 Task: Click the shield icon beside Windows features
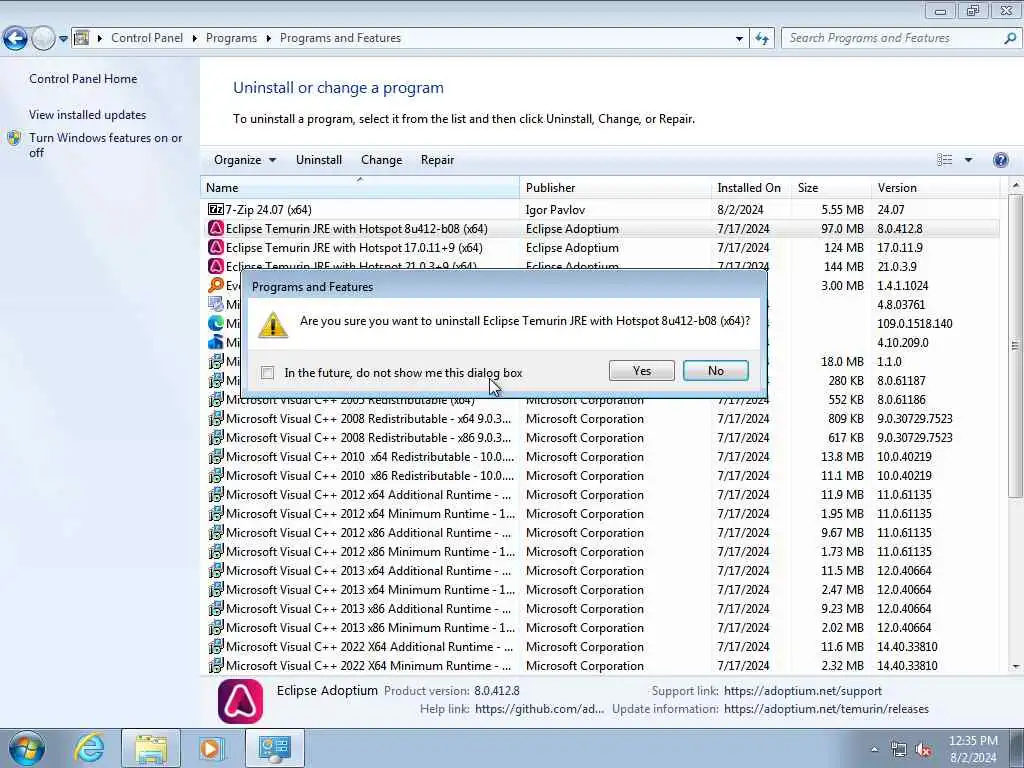[x=14, y=138]
